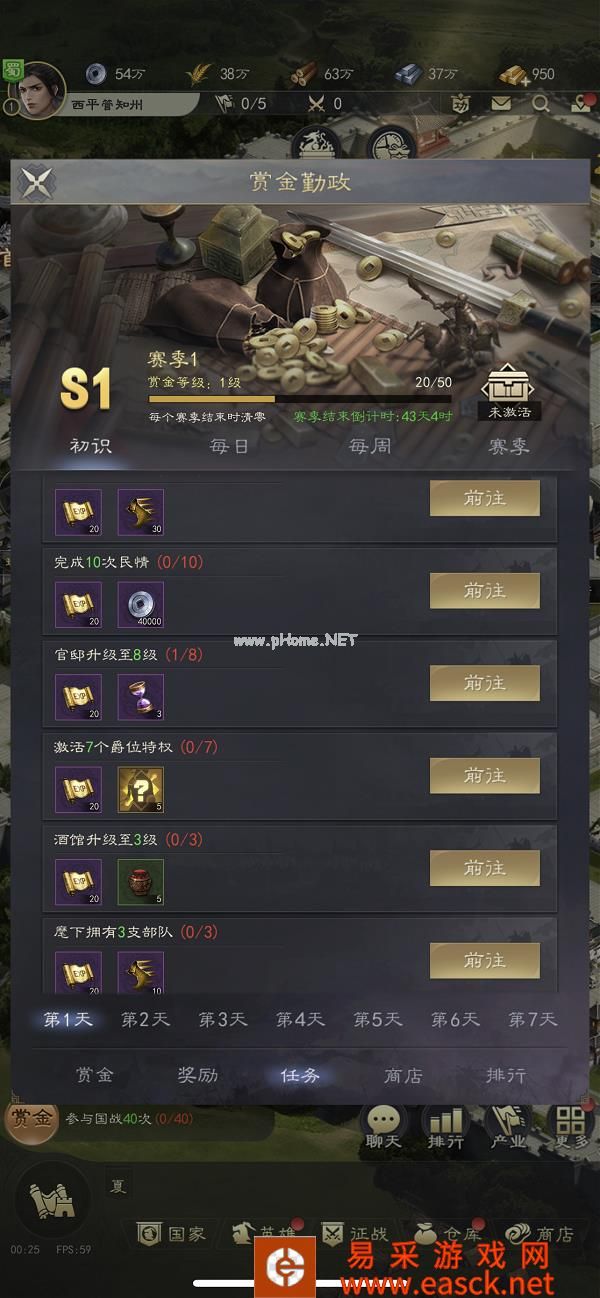The image size is (600, 1298).
Task: Tap the bounty level progress bar
Action: coord(300,398)
